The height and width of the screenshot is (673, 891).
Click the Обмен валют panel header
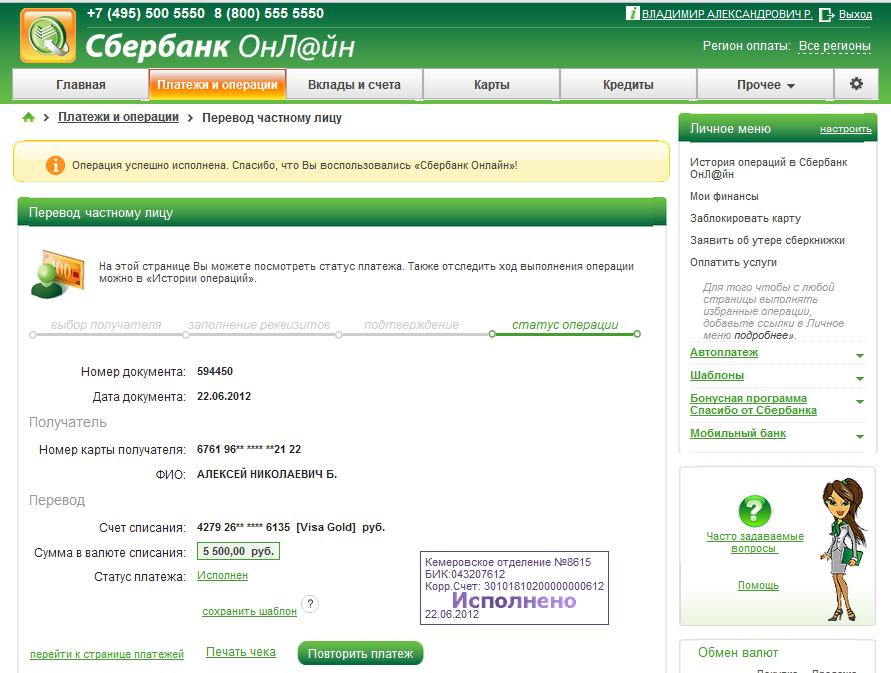pyautogui.click(x=738, y=653)
